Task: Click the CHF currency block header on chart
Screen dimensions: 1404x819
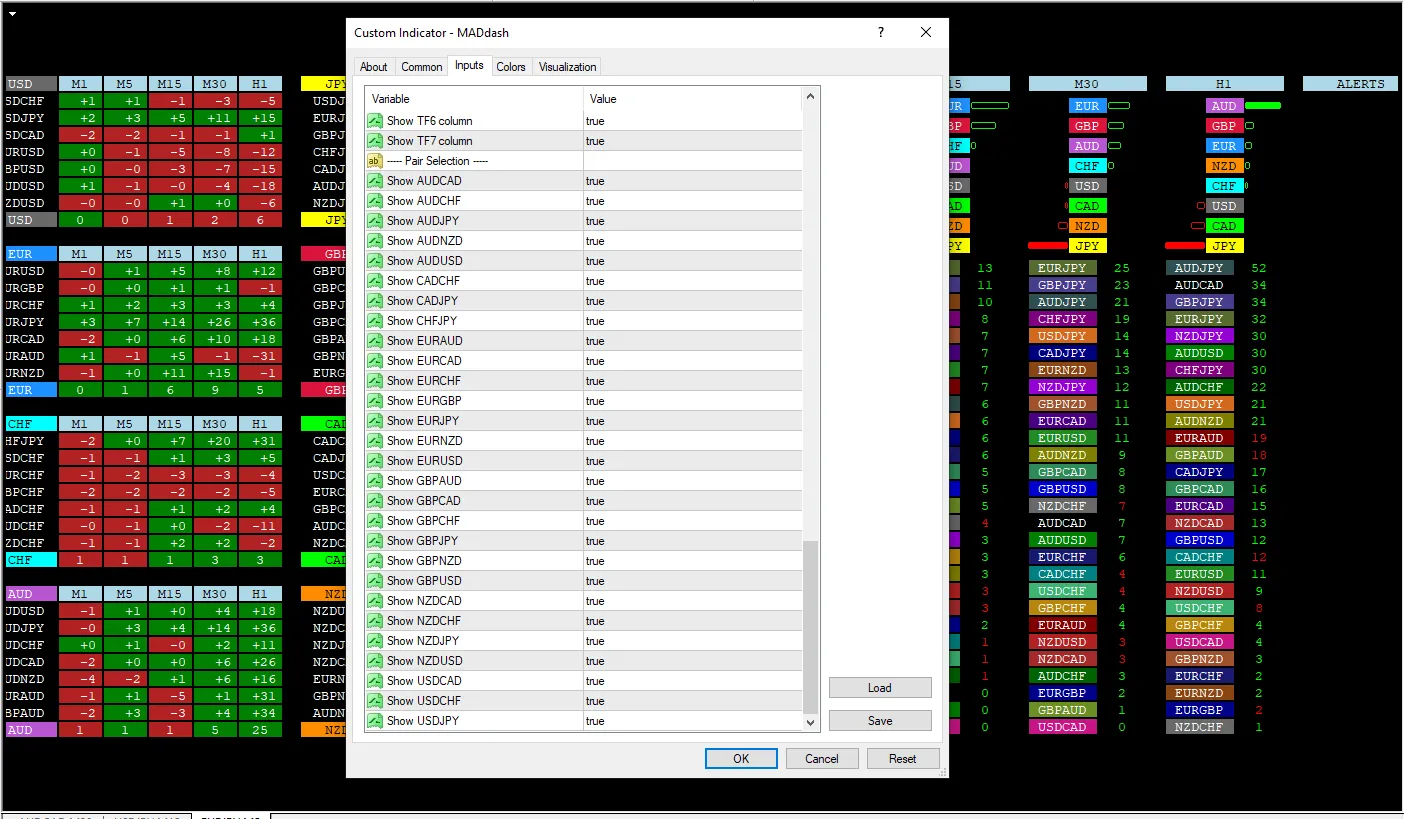Action: click(31, 424)
